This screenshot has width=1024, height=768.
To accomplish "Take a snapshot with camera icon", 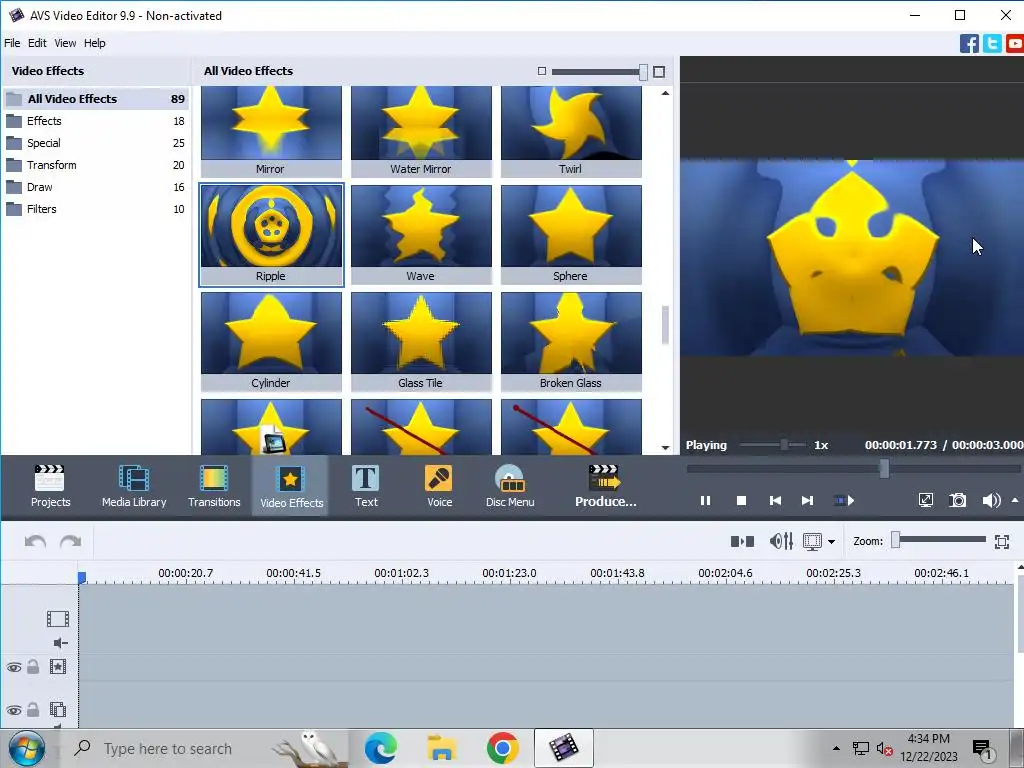I will tap(957, 500).
